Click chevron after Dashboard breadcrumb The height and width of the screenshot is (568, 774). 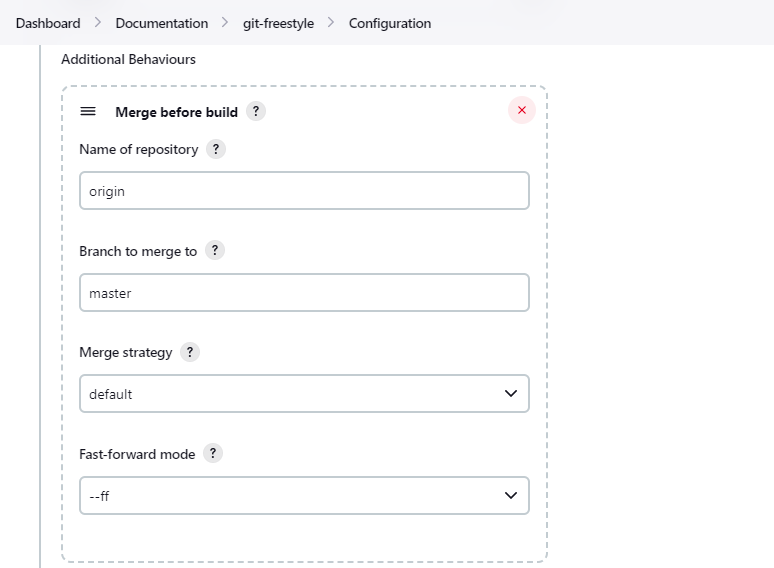click(x=98, y=23)
